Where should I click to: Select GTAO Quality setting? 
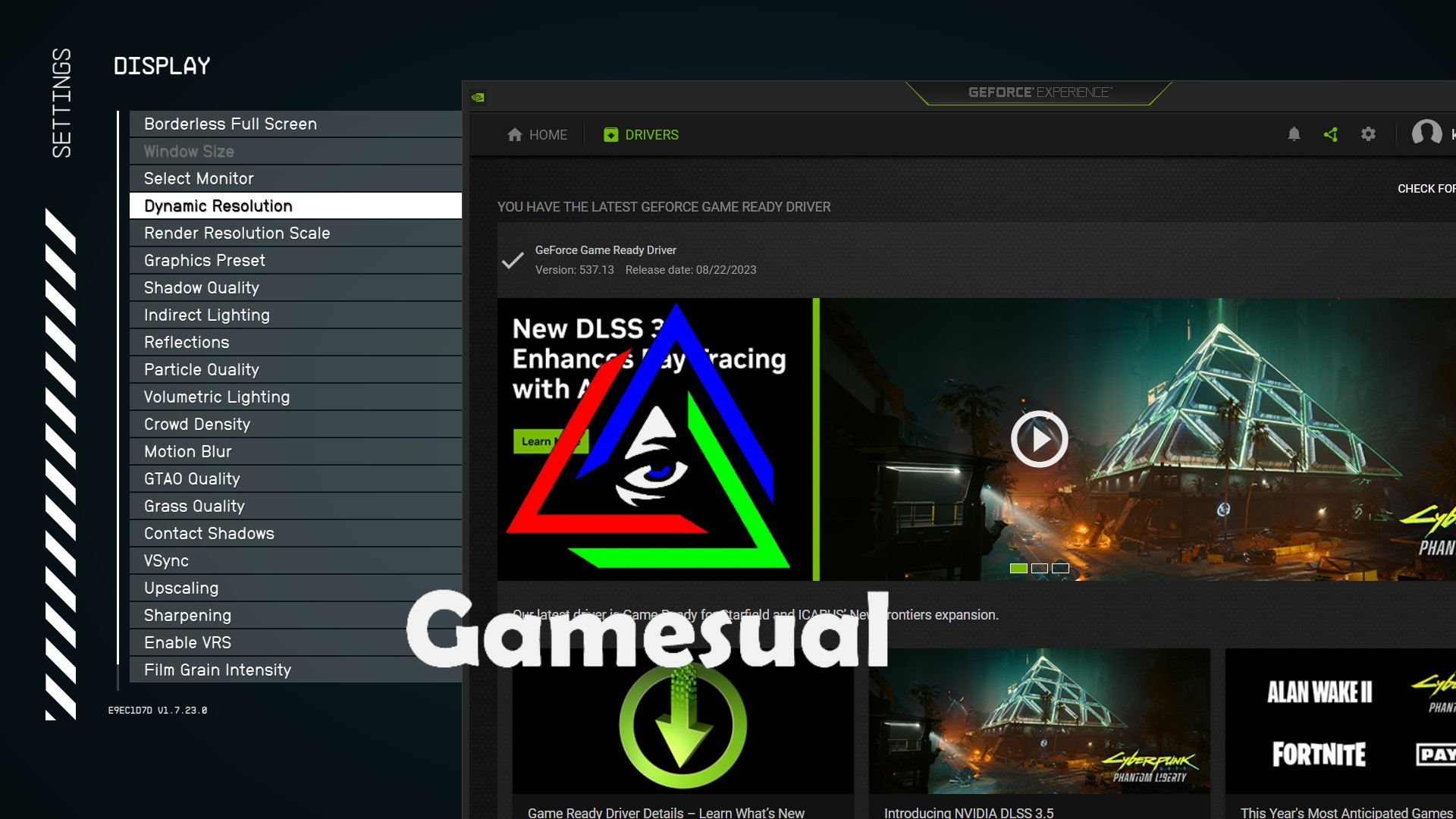pos(296,479)
